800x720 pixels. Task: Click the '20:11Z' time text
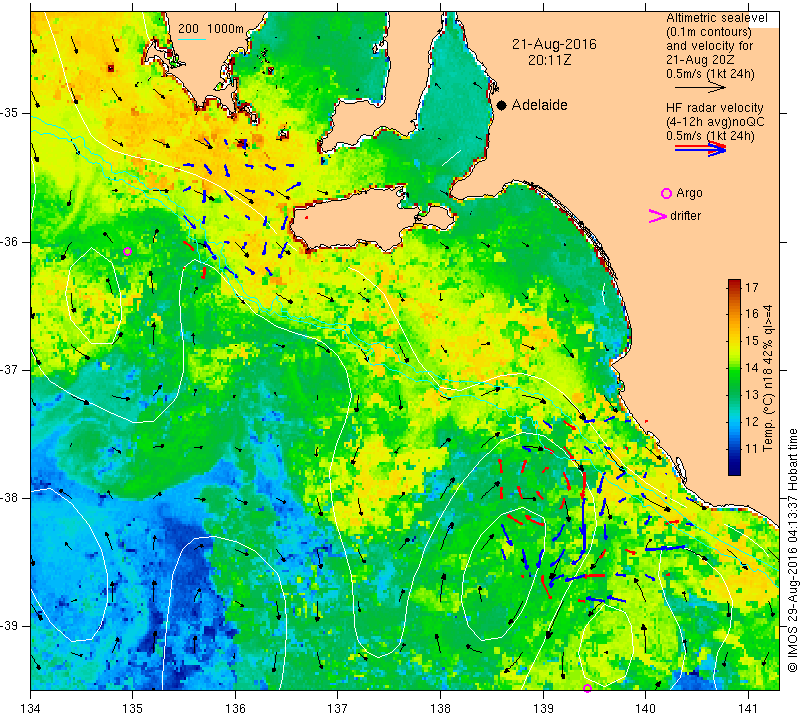tap(549, 60)
